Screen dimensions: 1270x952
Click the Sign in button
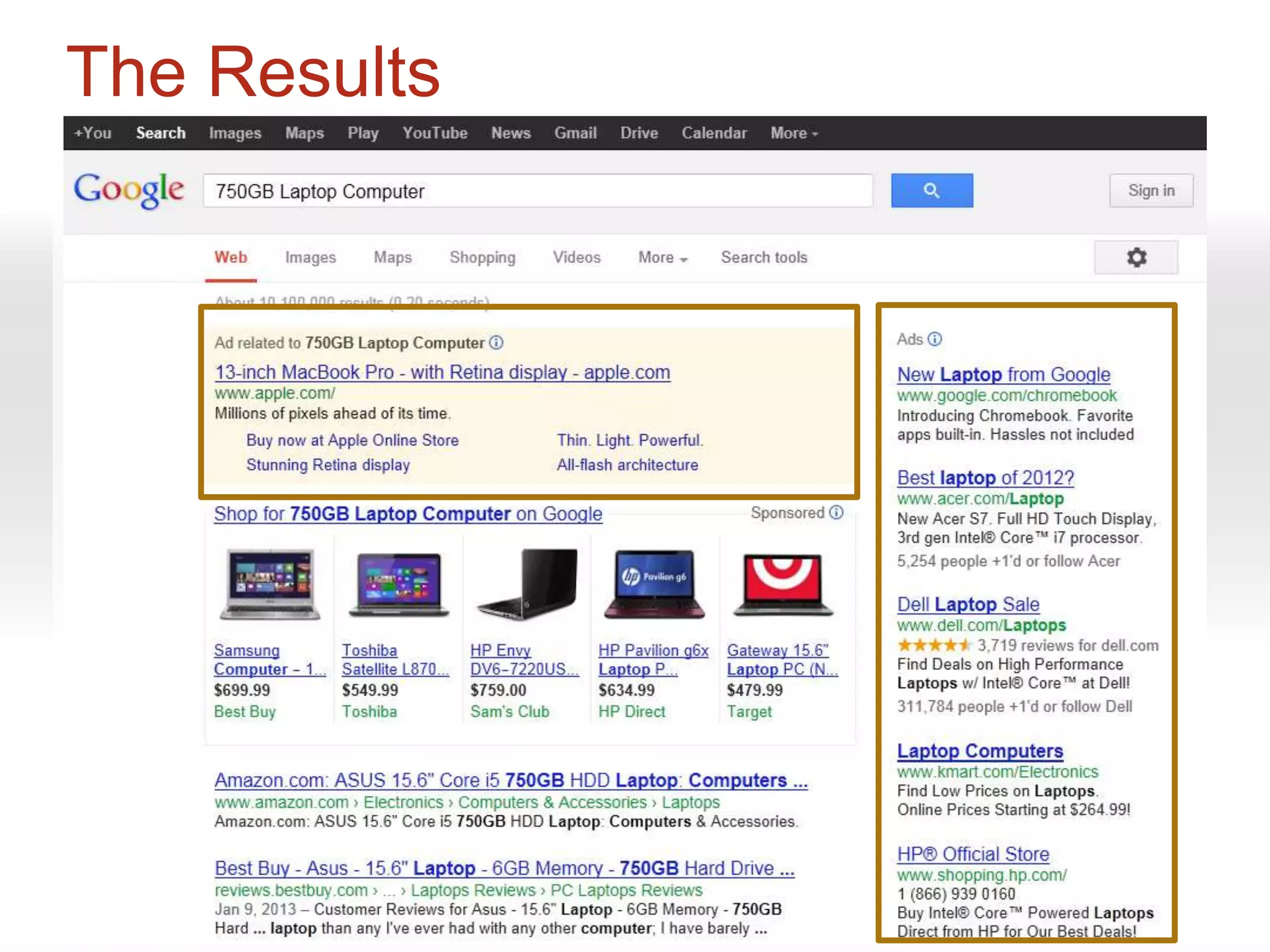(1151, 190)
